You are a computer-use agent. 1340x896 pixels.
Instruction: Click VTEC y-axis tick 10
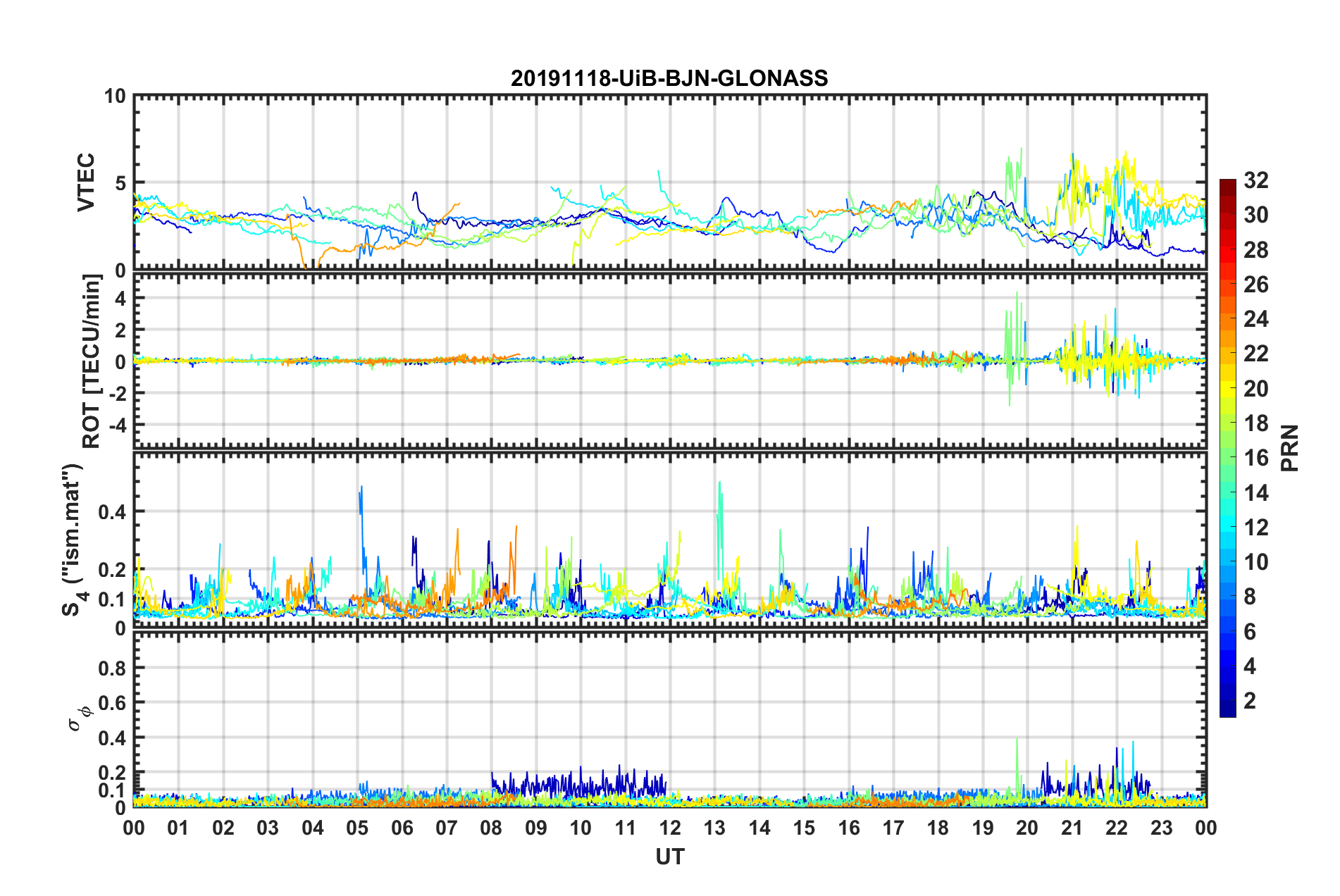coord(115,96)
